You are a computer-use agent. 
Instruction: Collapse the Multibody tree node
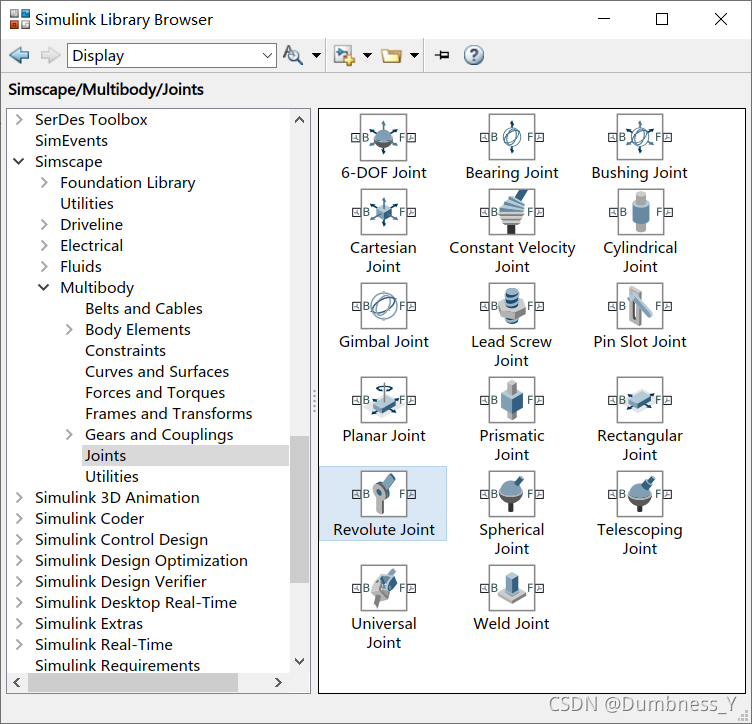click(x=44, y=288)
